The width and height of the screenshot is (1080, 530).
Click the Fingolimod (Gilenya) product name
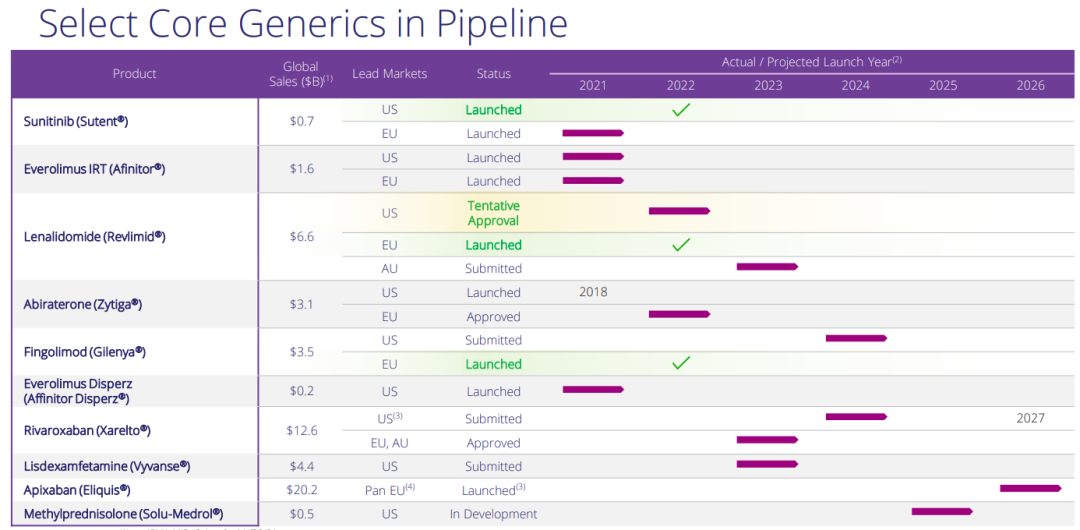[x=84, y=351]
